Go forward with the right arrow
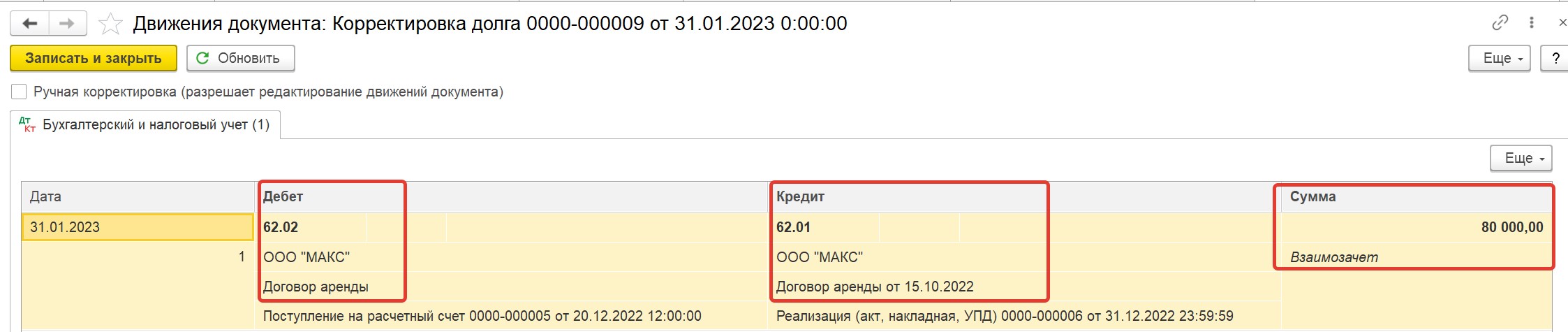This screenshot has height=332, width=1568. (68, 24)
